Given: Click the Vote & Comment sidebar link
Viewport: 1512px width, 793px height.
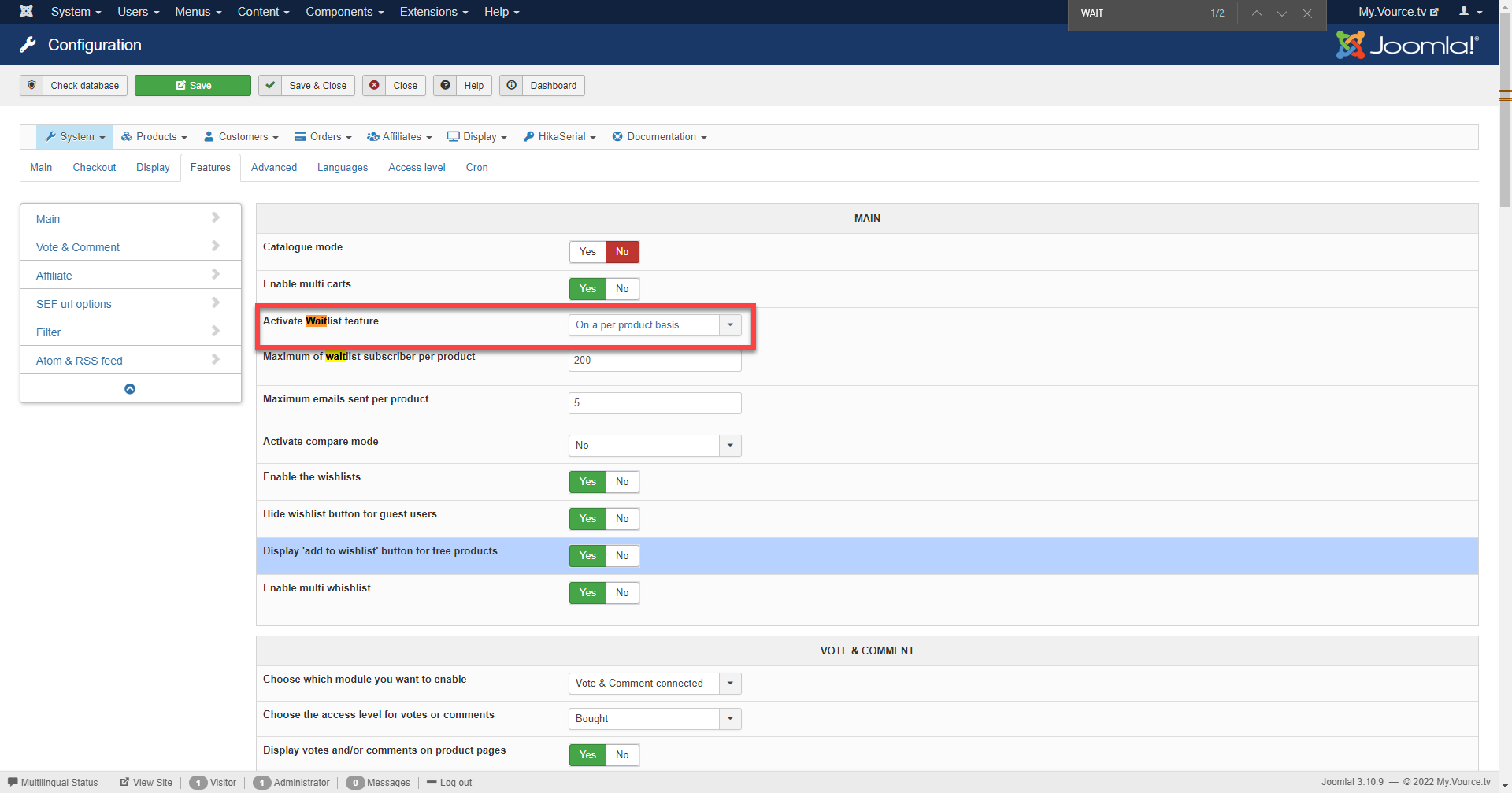Looking at the screenshot, I should tap(78, 247).
